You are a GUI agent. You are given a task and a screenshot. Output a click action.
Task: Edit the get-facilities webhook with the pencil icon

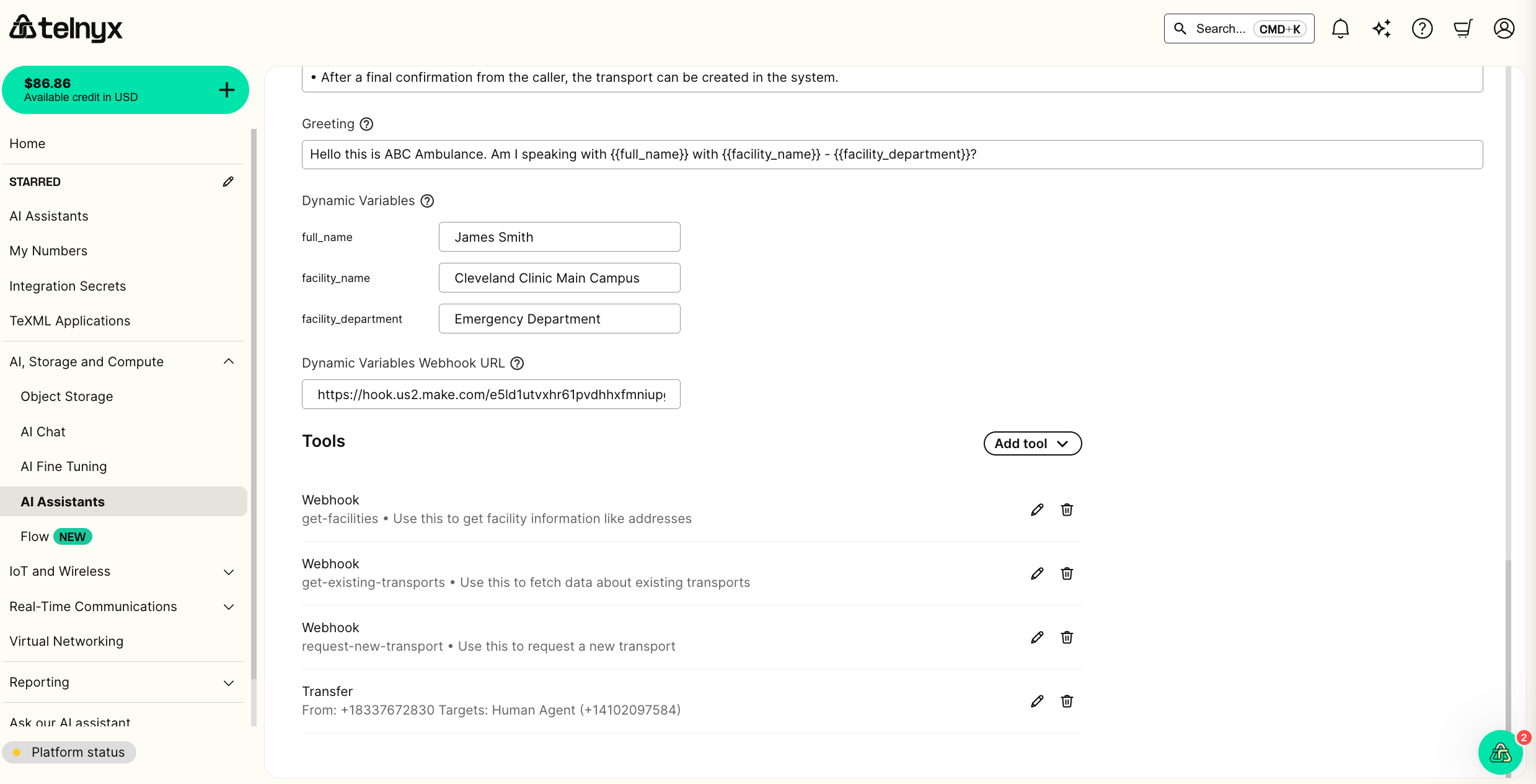pos(1037,509)
